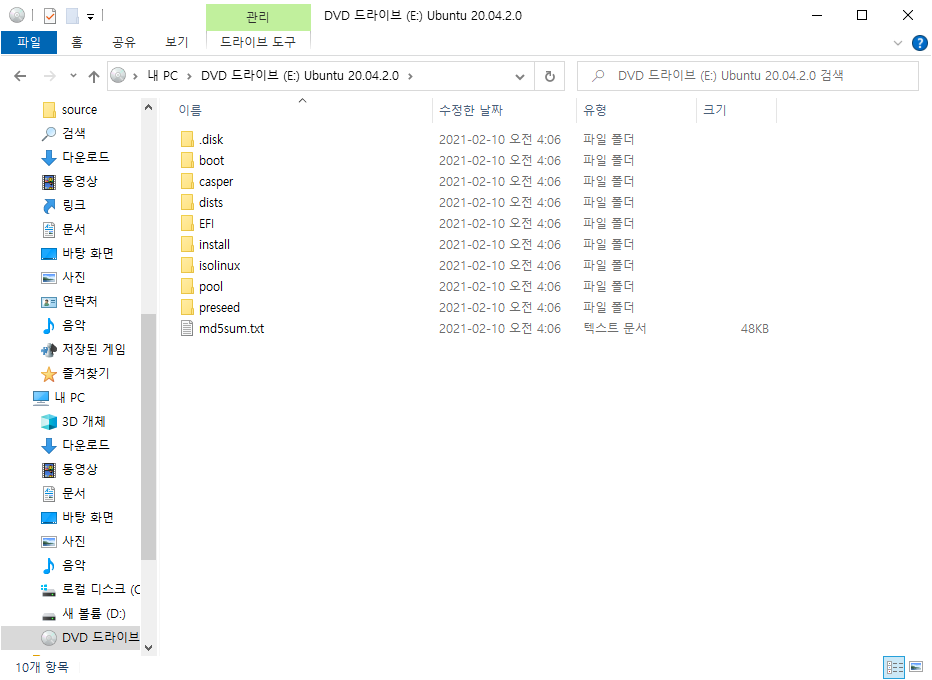Click the 내 PC breadcrumb in address bar

(162, 76)
